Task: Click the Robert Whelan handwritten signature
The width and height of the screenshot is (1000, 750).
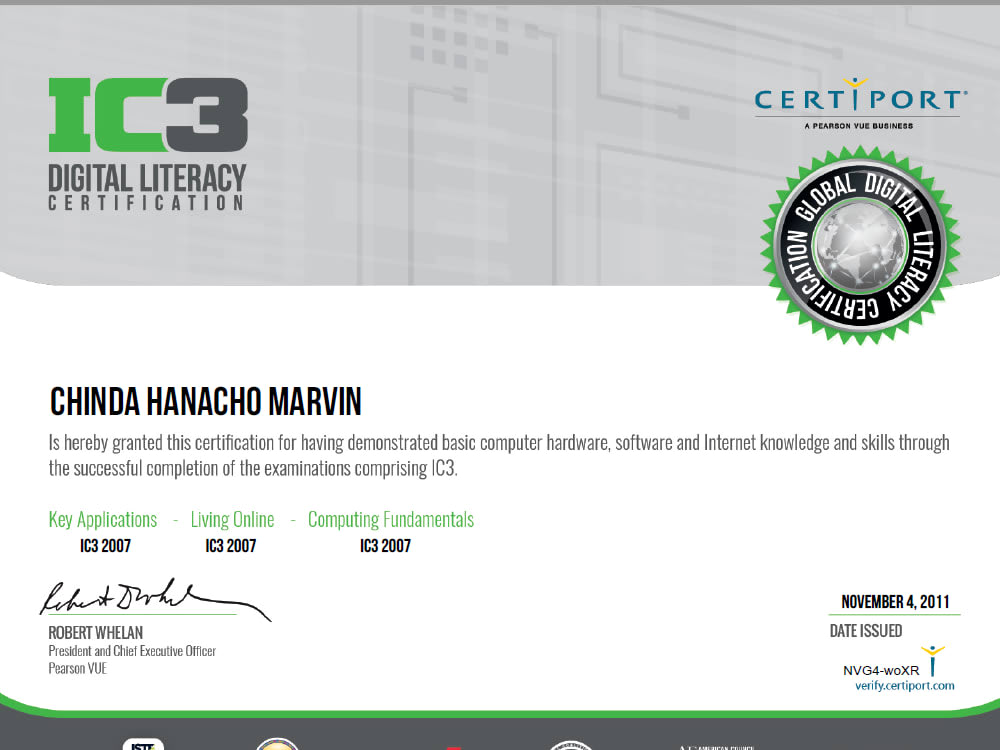Action: 155,599
